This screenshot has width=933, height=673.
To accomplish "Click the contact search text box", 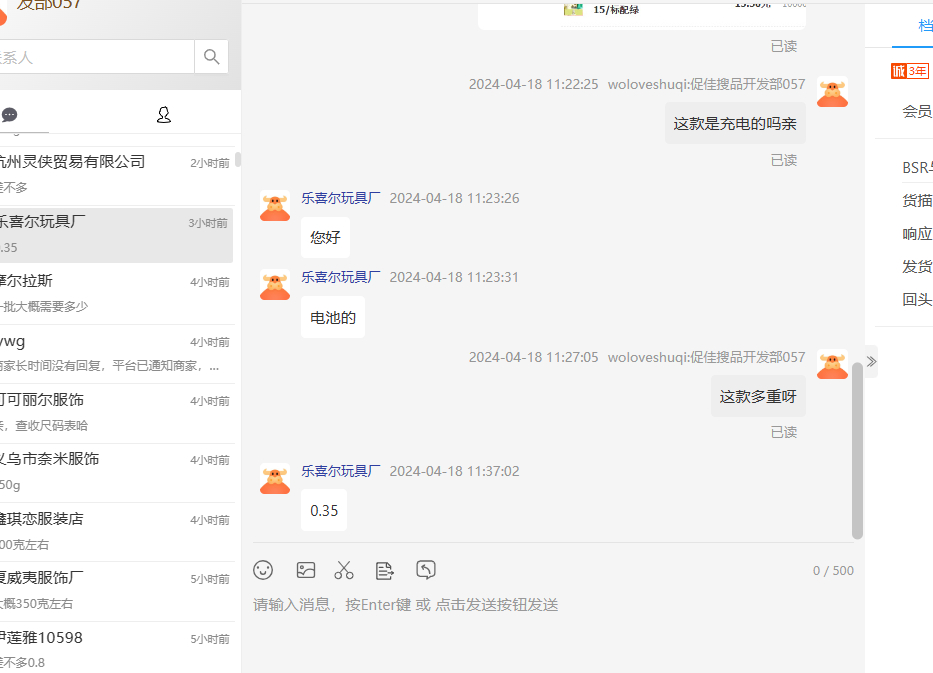I will tap(95, 57).
